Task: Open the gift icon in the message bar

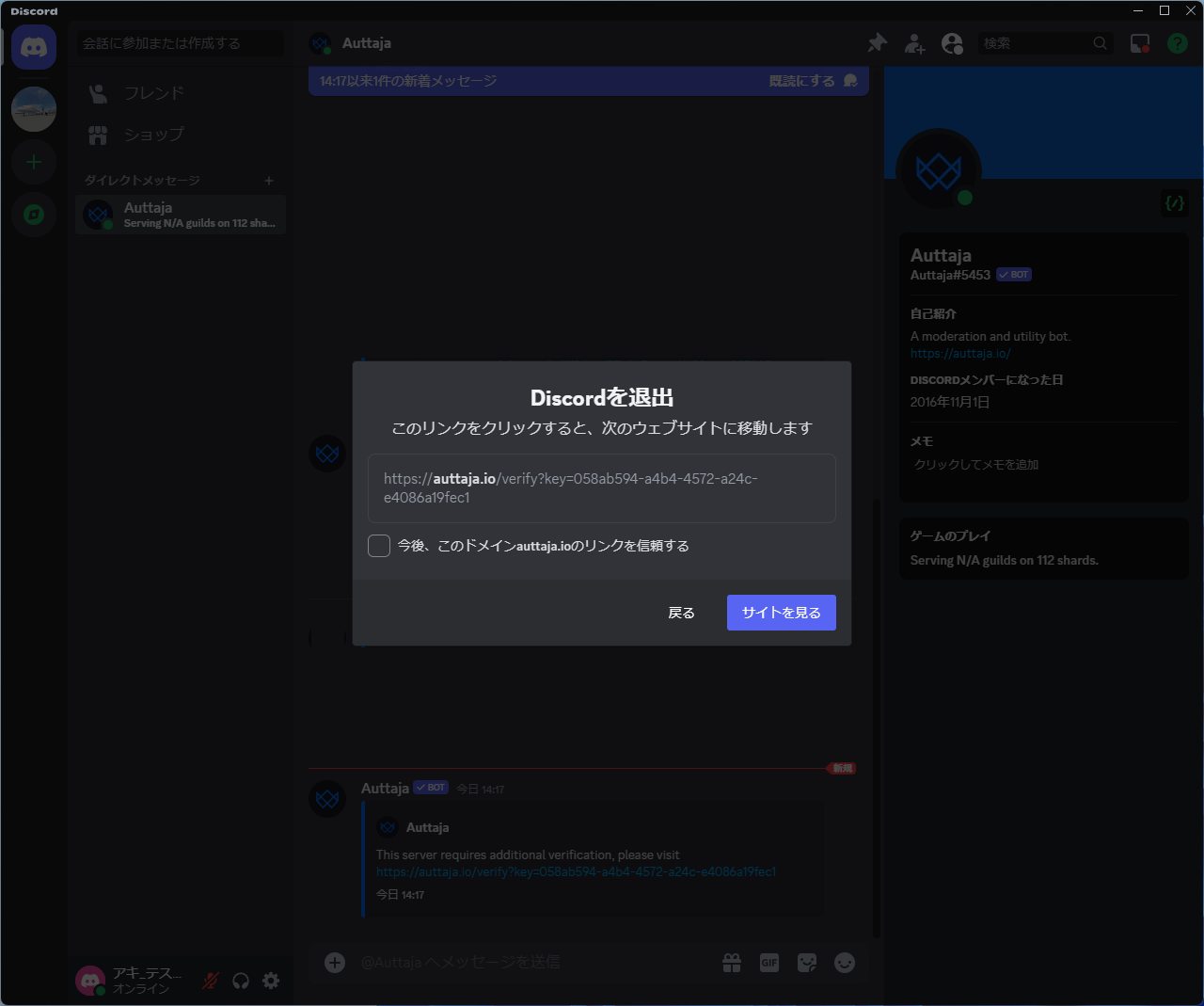Action: click(731, 962)
